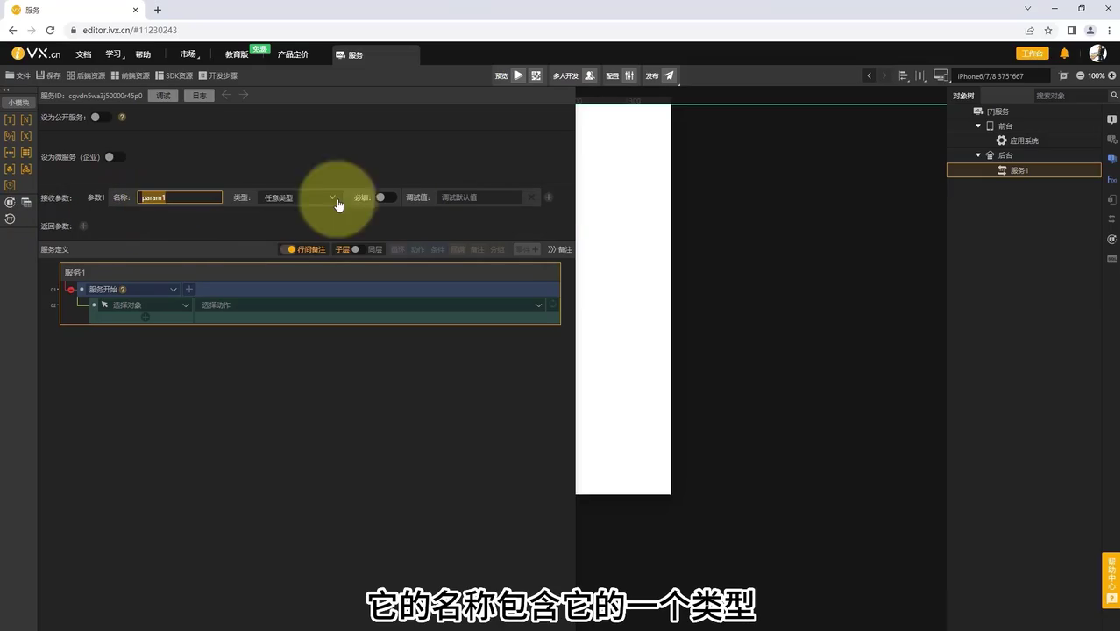1120x631 pixels.
Task: Click the plus icon next to 服务开始
Action: click(189, 289)
